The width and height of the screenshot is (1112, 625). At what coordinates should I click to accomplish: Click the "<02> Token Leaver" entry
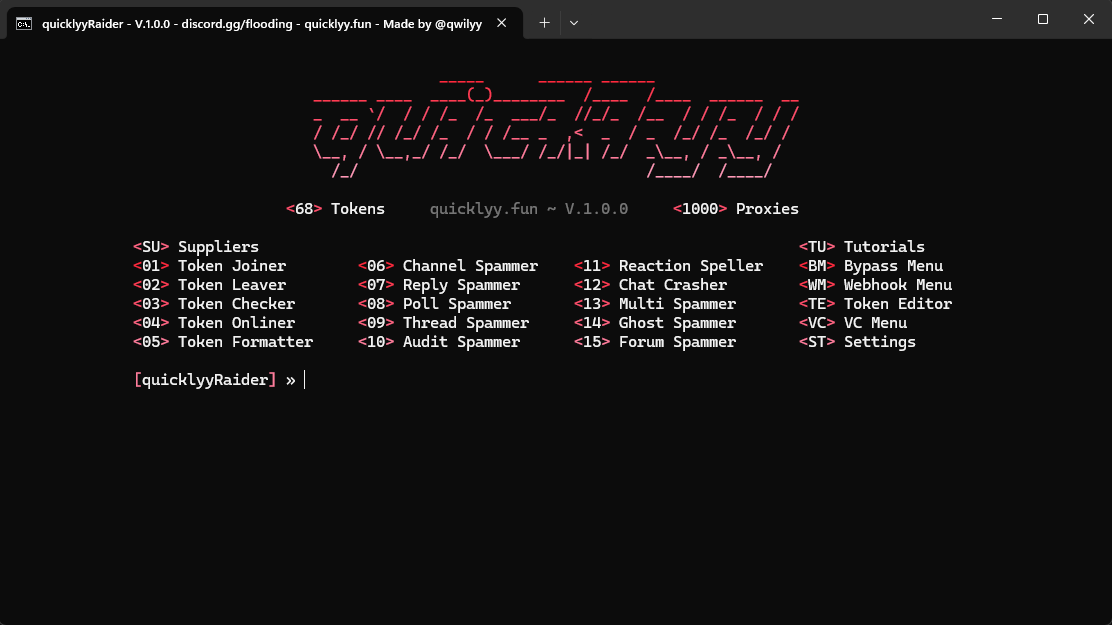tap(209, 285)
